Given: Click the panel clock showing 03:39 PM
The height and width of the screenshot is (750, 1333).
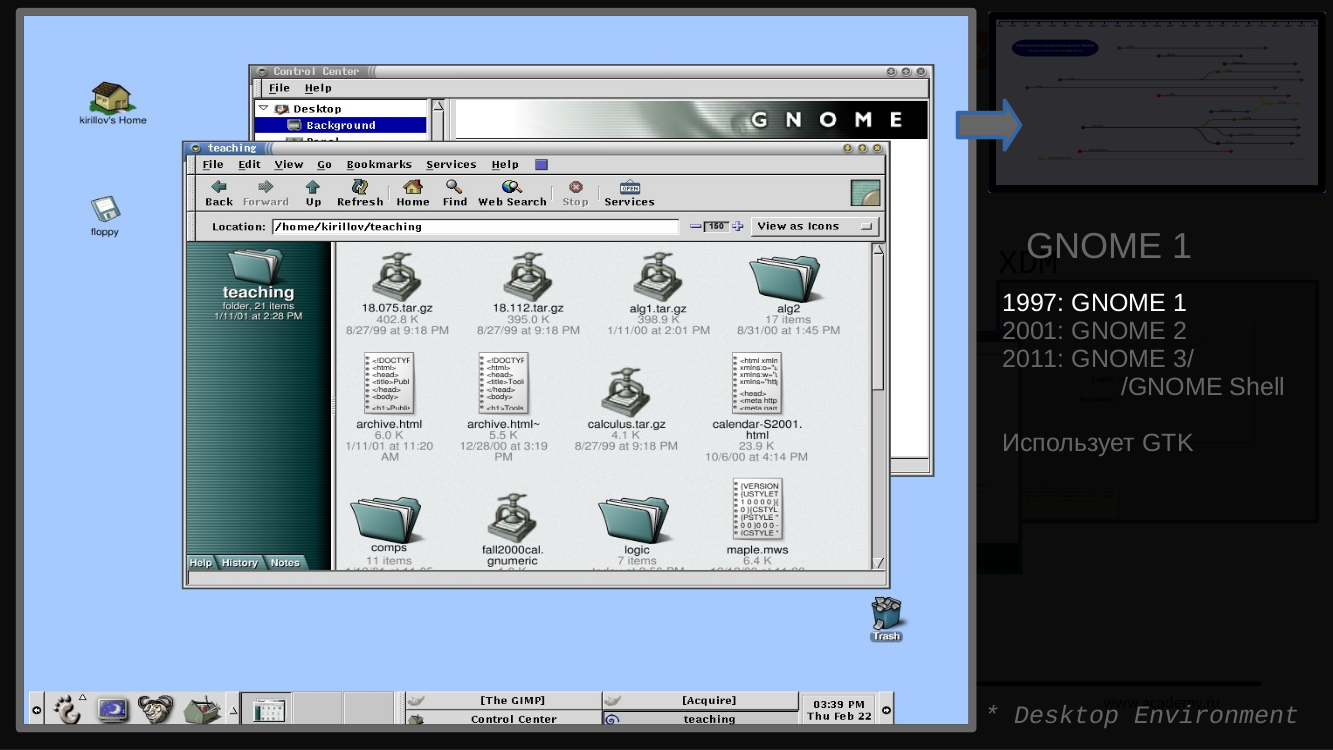Looking at the screenshot, I should (x=840, y=709).
